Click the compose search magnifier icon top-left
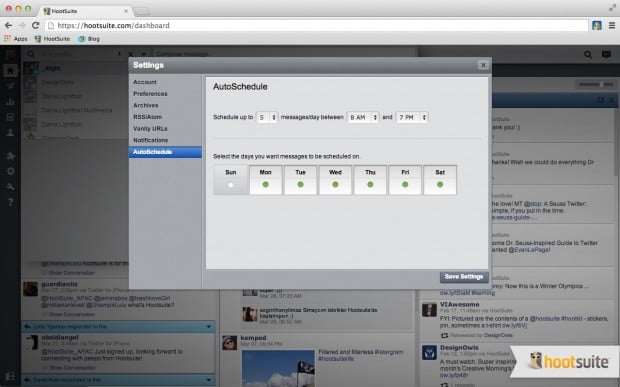The height and width of the screenshot is (387, 620). click(30, 54)
